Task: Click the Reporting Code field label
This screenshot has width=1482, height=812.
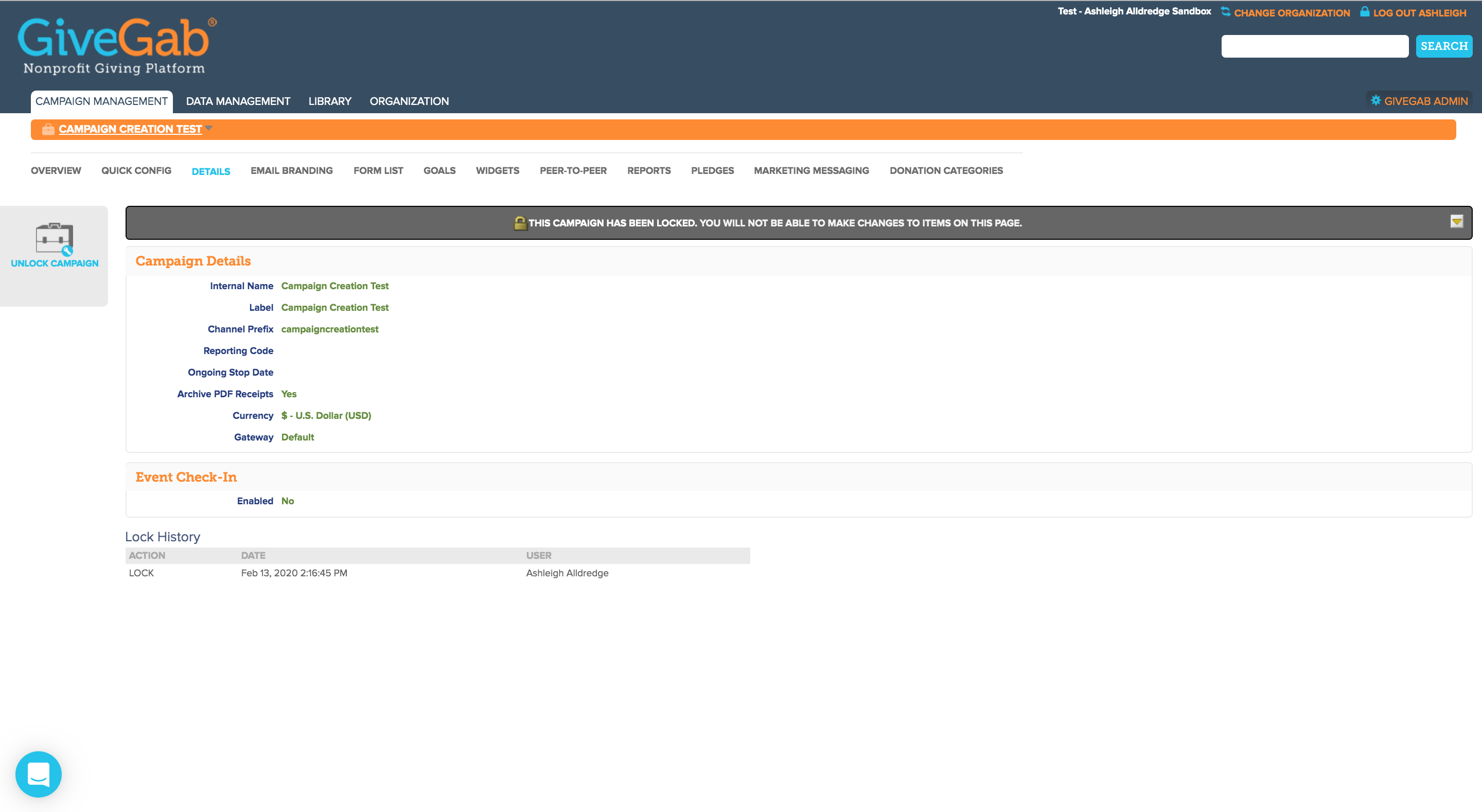Action: pos(238,351)
